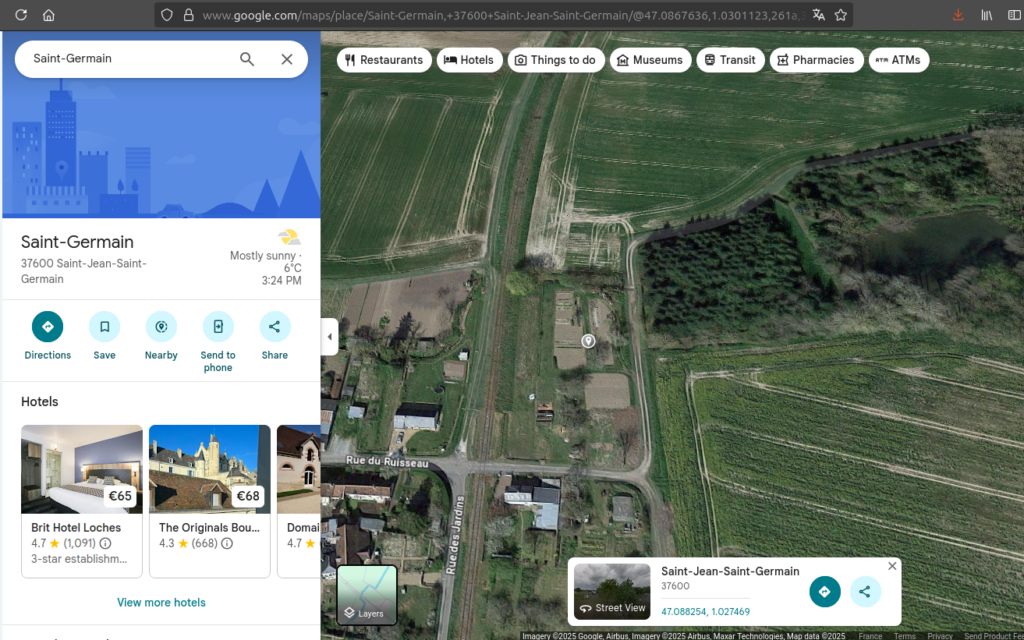Select the Hotels category chip

click(x=469, y=60)
